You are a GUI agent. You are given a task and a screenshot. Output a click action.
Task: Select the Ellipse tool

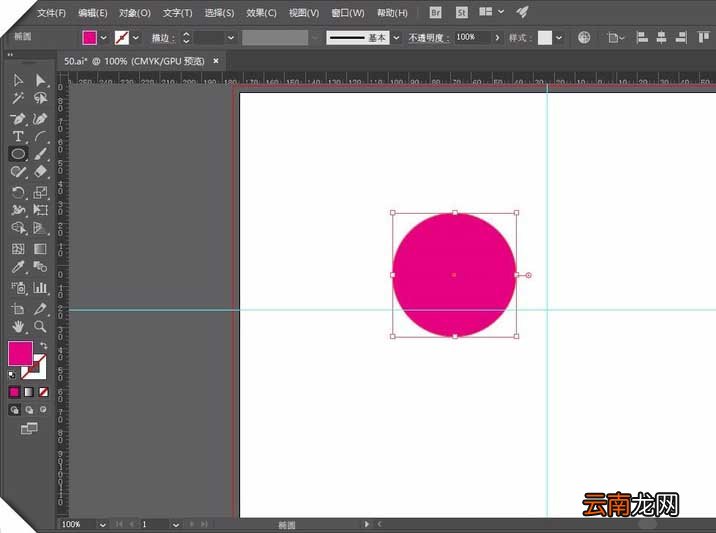tap(18, 154)
